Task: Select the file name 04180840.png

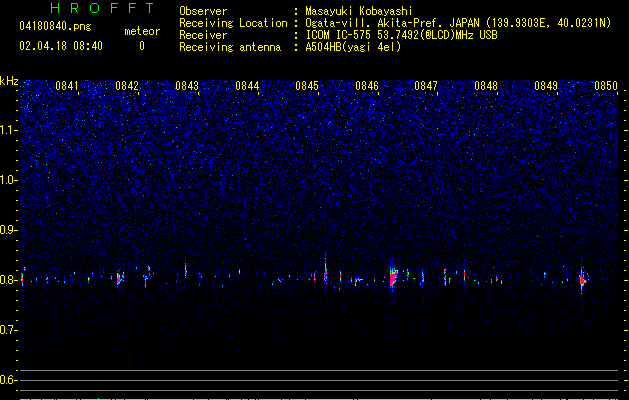Action: tap(55, 27)
